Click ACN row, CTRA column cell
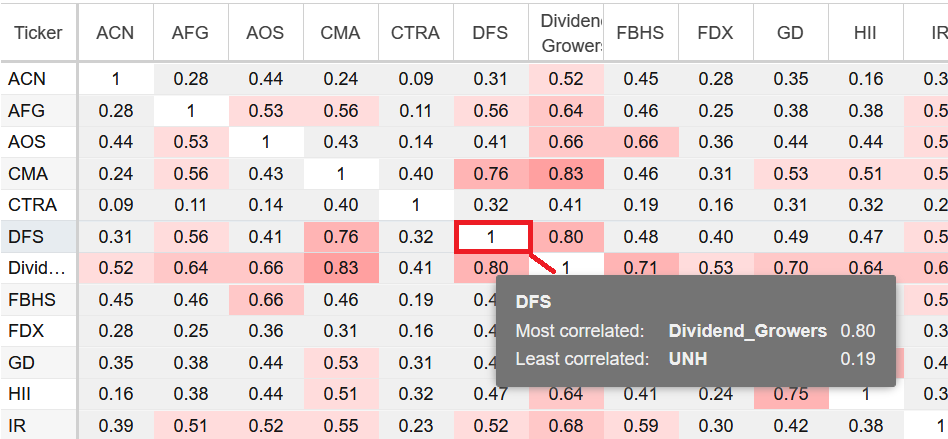Screen dimensions: 948x439 (415, 79)
